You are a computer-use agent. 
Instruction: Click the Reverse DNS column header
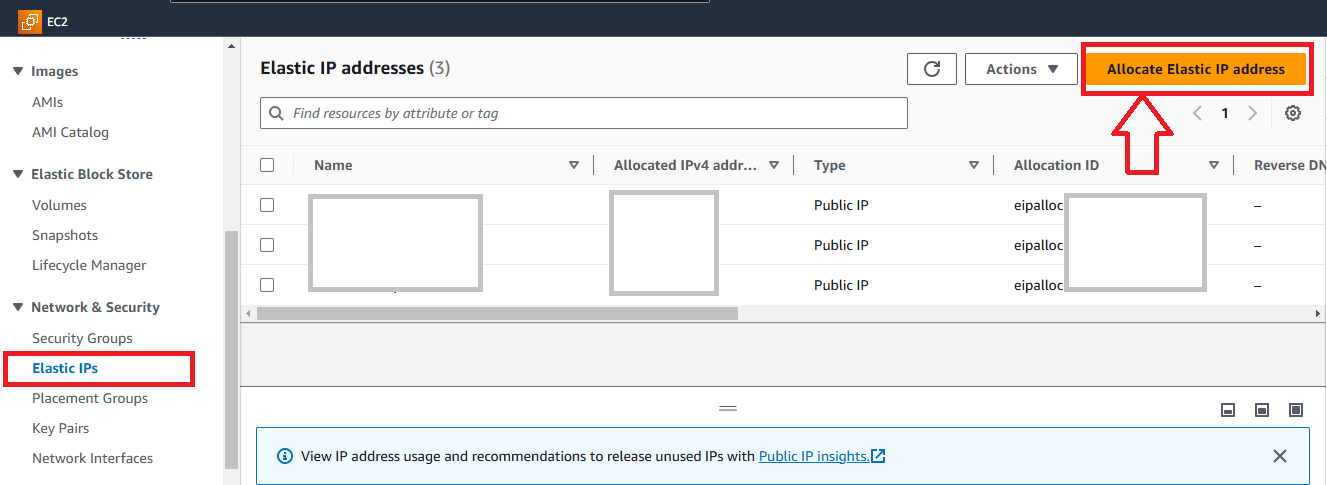1290,165
